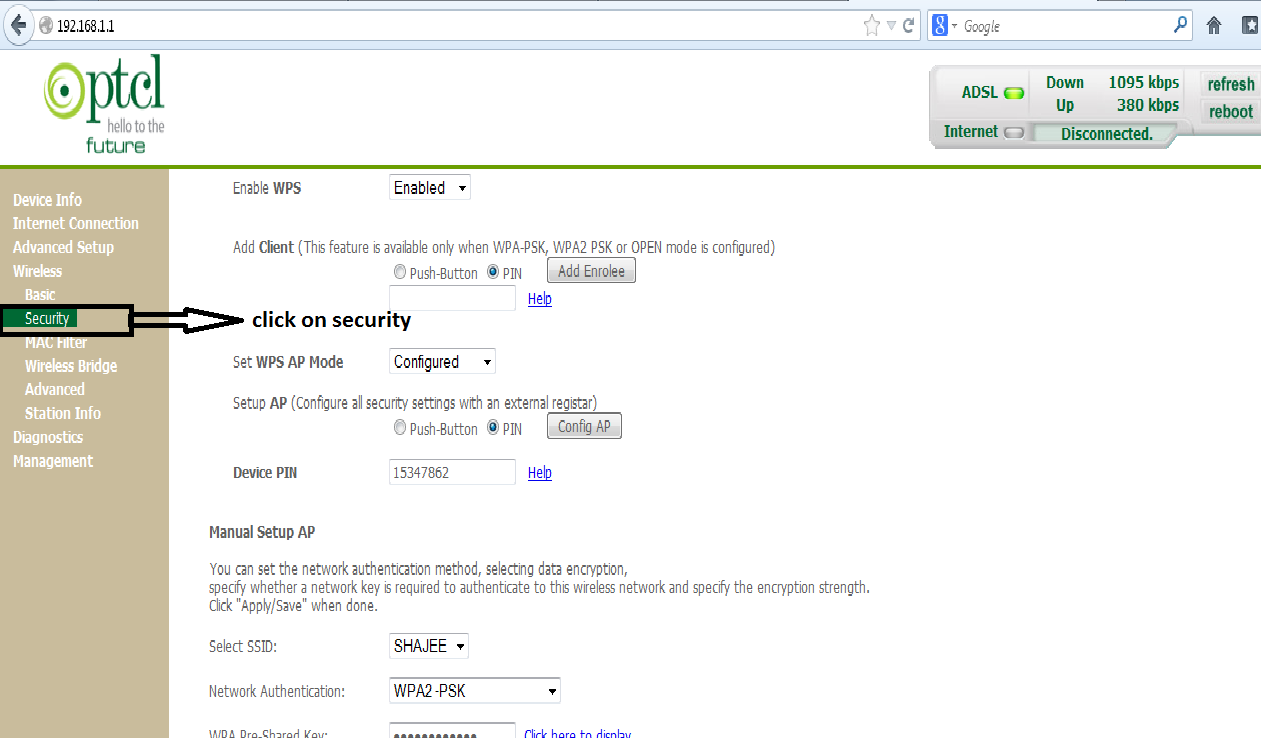Click the reboot button
The height and width of the screenshot is (738, 1261).
point(1229,111)
